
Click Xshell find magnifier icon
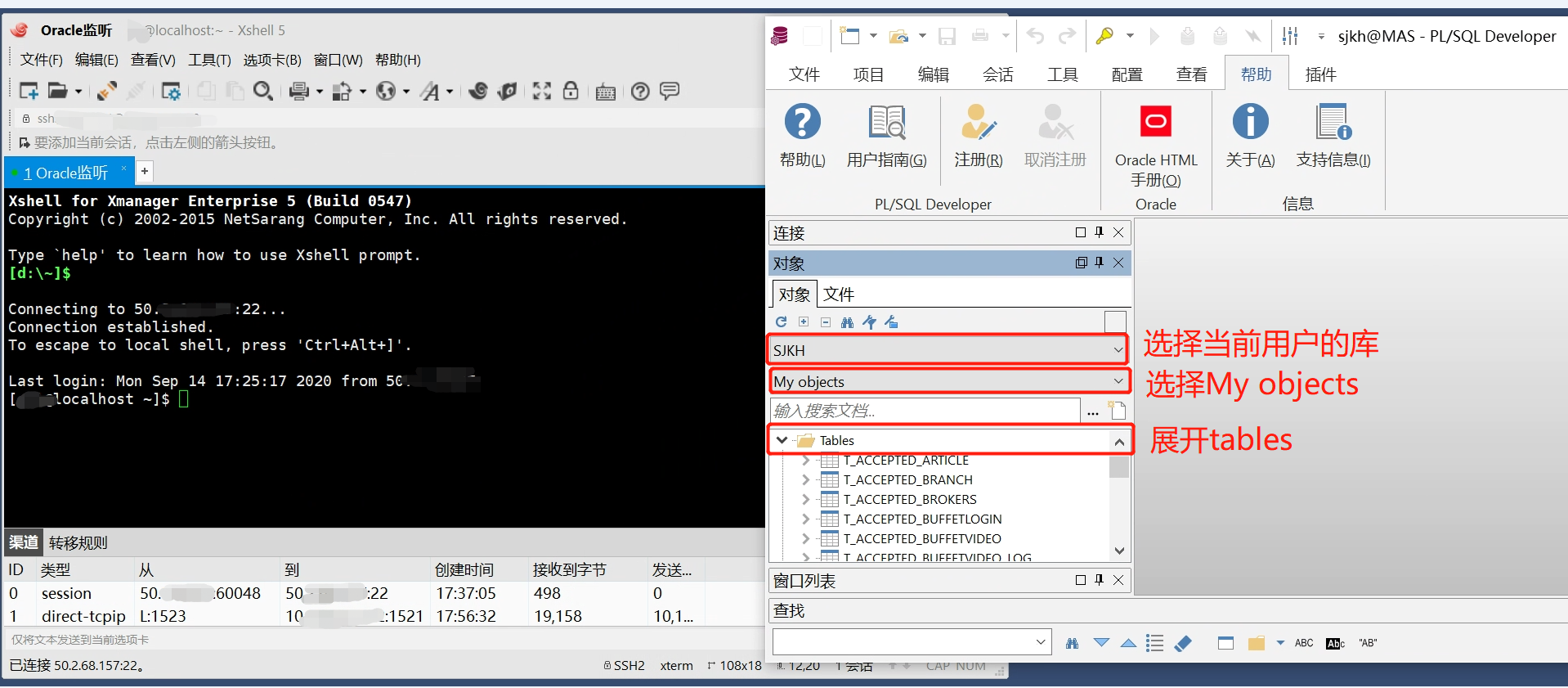pos(262,91)
